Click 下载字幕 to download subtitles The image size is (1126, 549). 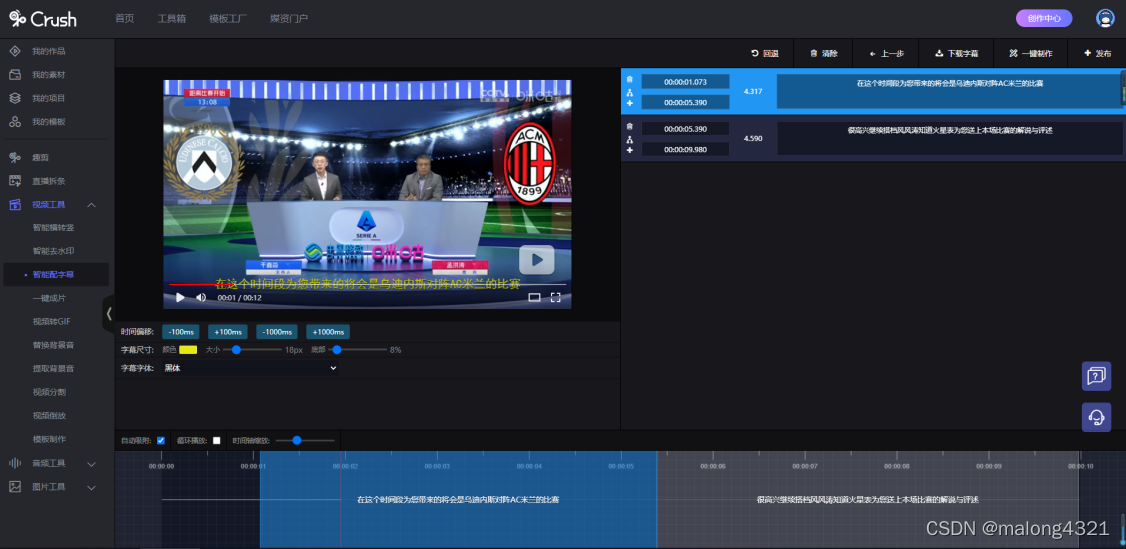pos(957,53)
